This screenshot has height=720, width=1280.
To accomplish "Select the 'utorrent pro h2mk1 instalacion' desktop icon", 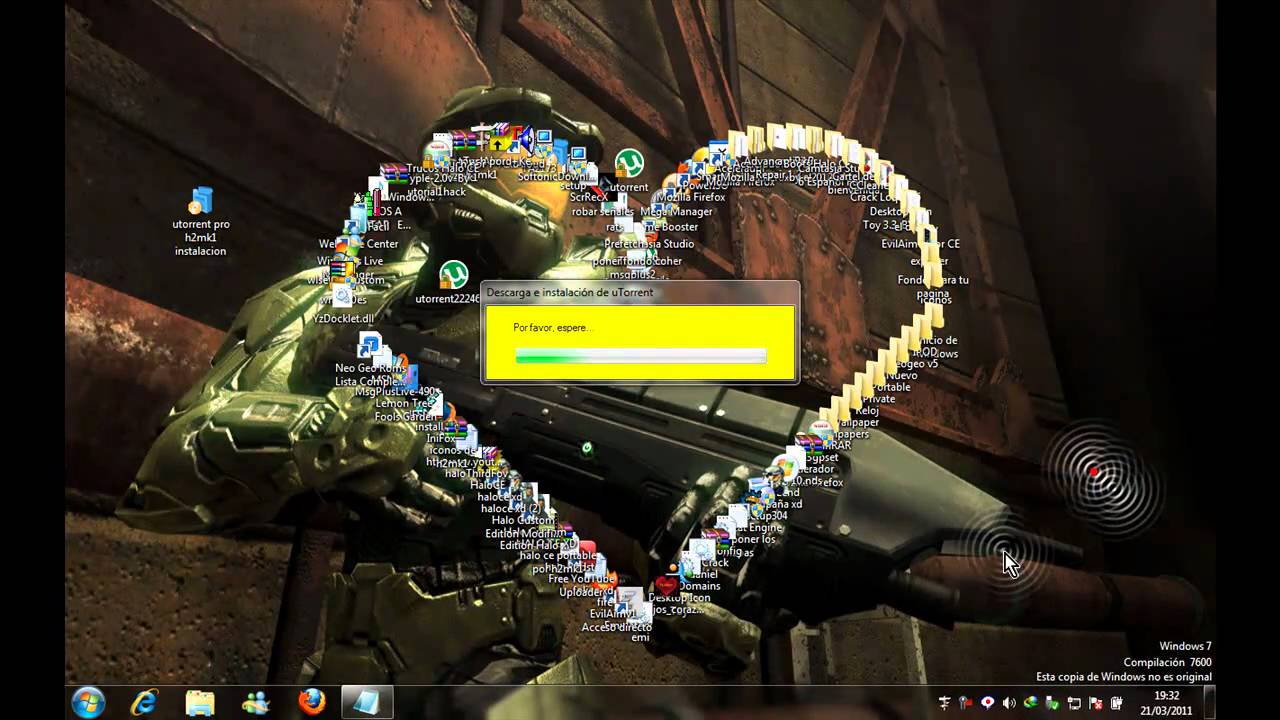I will pos(201,221).
